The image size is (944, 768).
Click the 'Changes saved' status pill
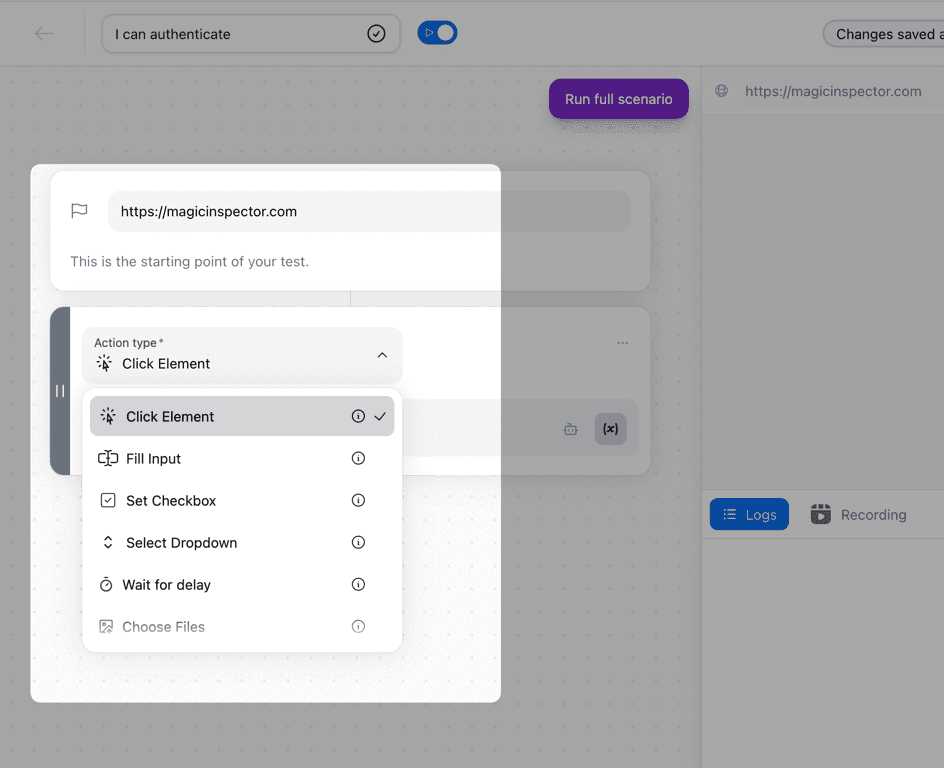[x=884, y=34]
